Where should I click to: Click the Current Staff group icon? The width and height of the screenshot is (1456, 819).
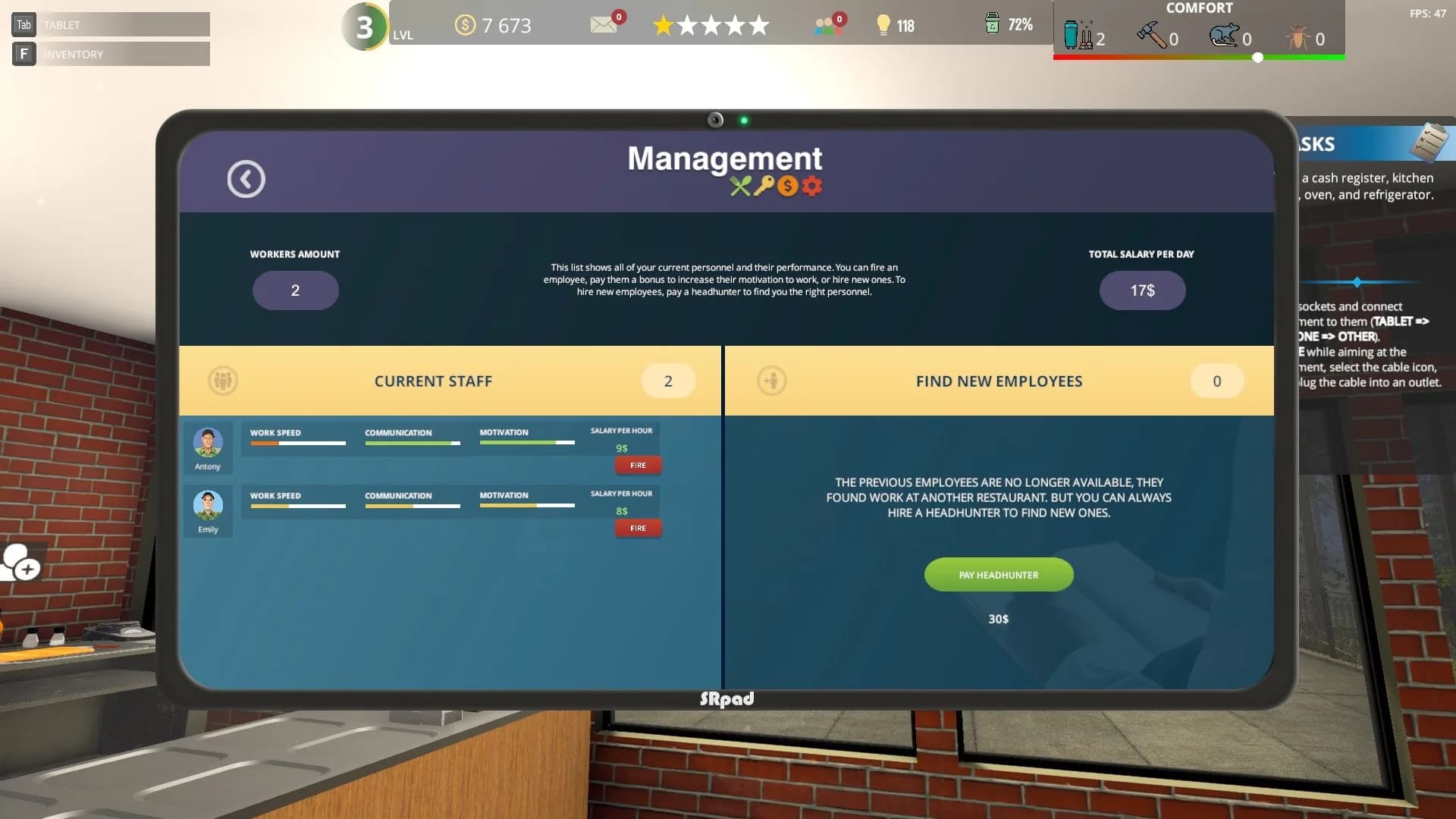coord(223,381)
